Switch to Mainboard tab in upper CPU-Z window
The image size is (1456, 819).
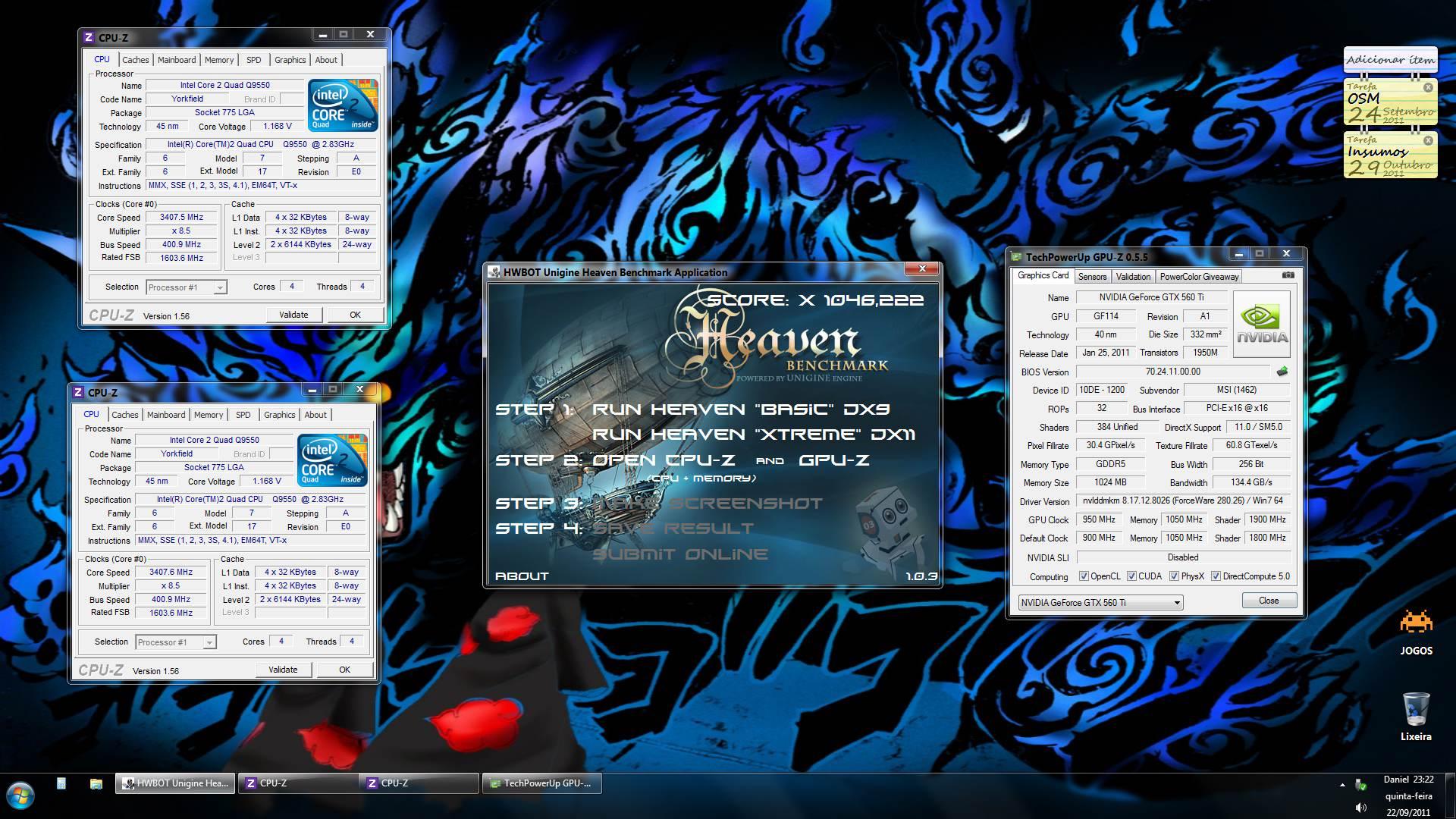[177, 60]
